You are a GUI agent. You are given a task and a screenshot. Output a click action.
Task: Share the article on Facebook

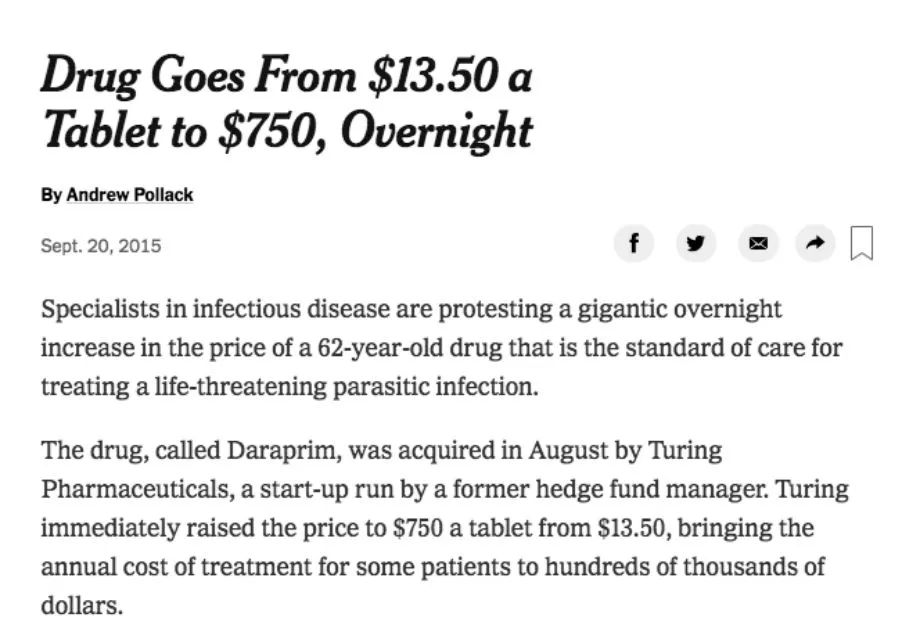(x=633, y=243)
